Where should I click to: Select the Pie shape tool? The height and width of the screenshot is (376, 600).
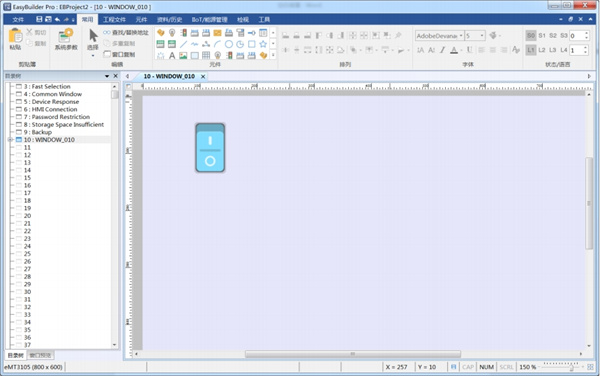240,44
